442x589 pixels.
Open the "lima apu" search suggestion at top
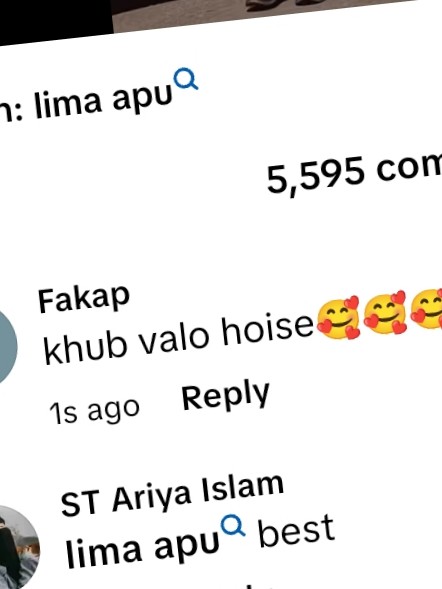103,99
